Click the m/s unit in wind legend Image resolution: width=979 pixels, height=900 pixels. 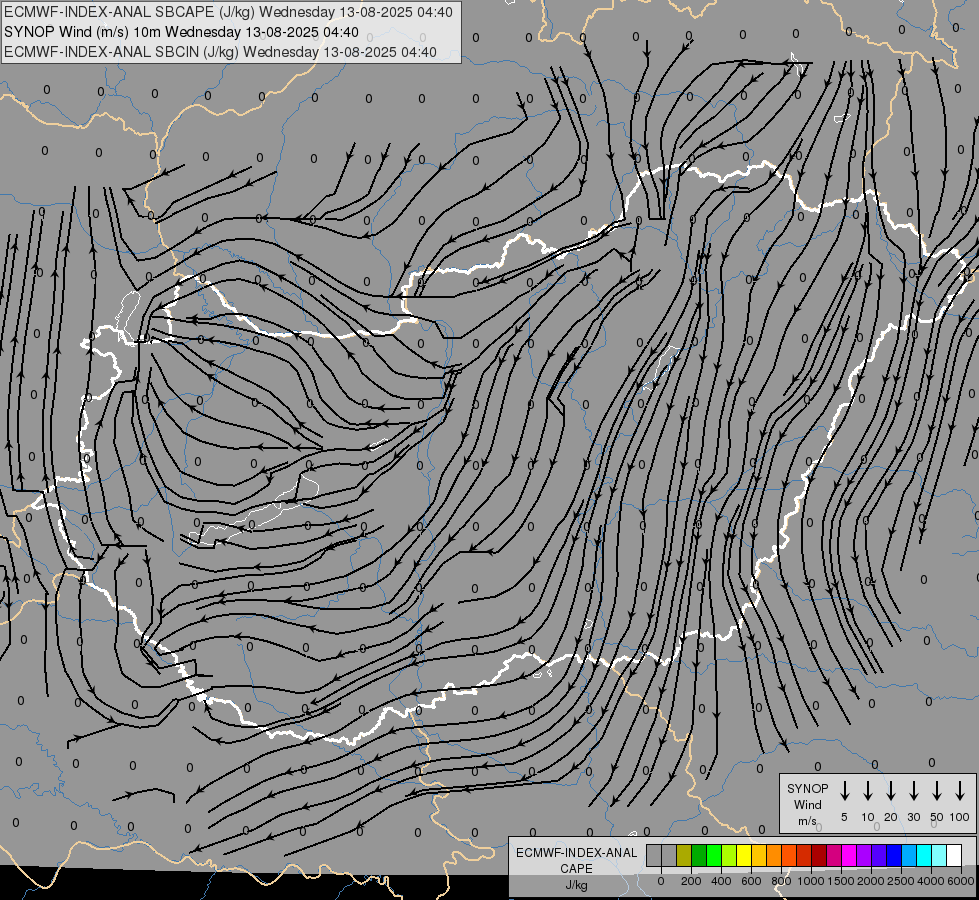tap(807, 821)
